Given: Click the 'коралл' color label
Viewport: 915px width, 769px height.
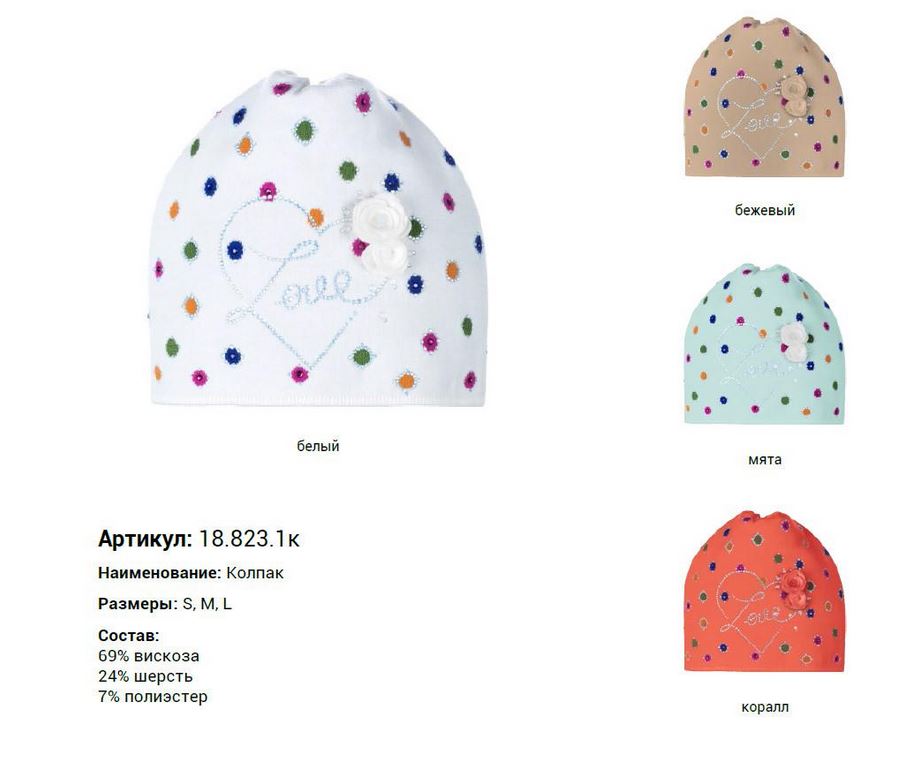Looking at the screenshot, I should click(x=764, y=707).
